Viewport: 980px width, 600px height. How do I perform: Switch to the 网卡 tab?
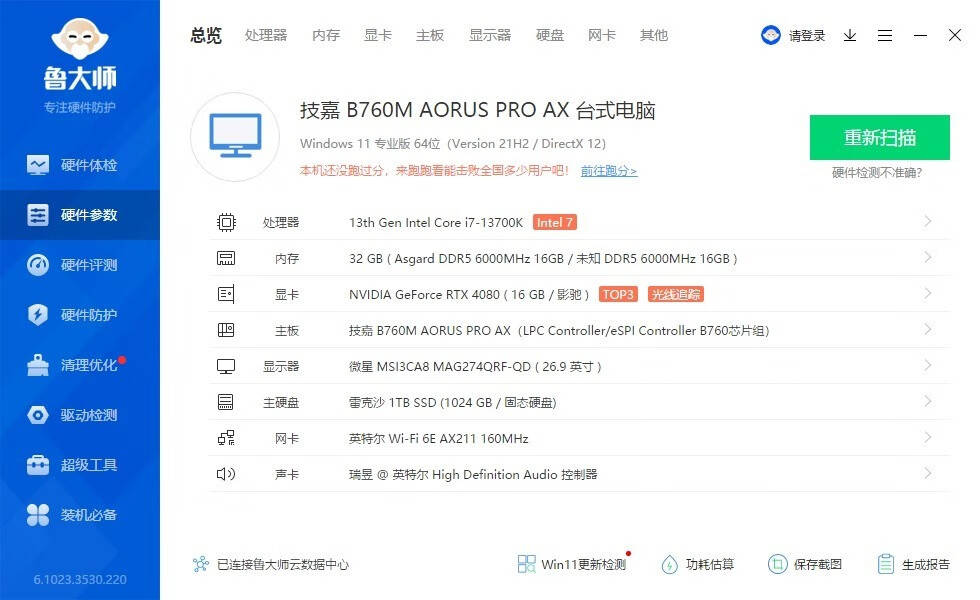click(x=602, y=36)
